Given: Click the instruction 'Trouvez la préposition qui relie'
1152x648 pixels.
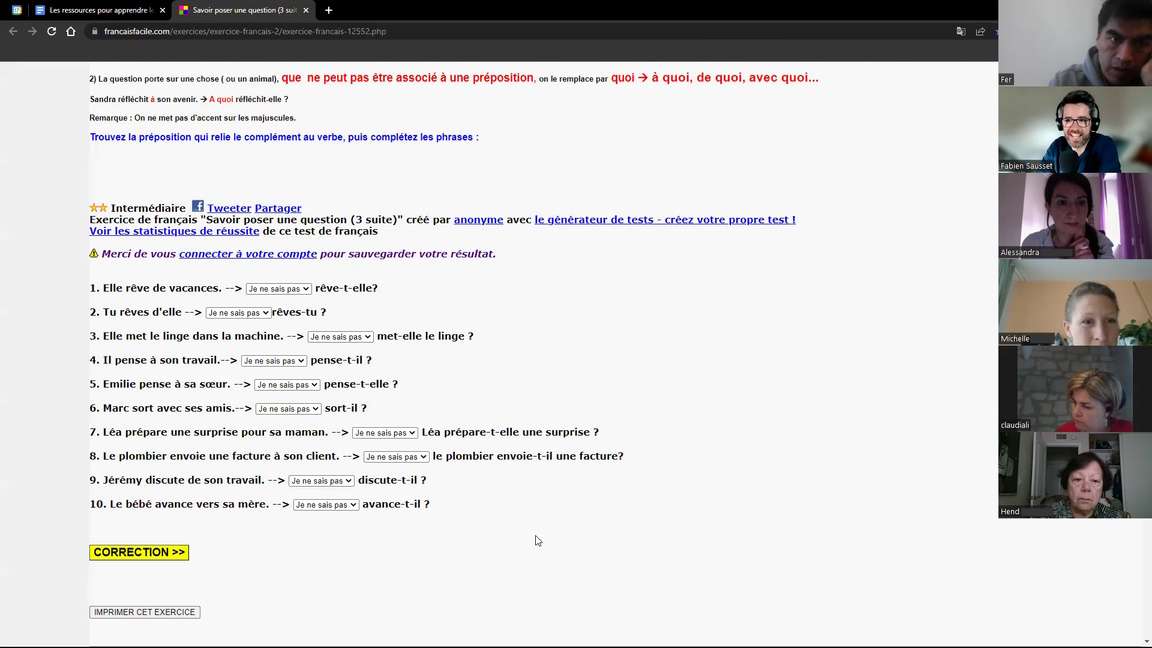Looking at the screenshot, I should (284, 137).
